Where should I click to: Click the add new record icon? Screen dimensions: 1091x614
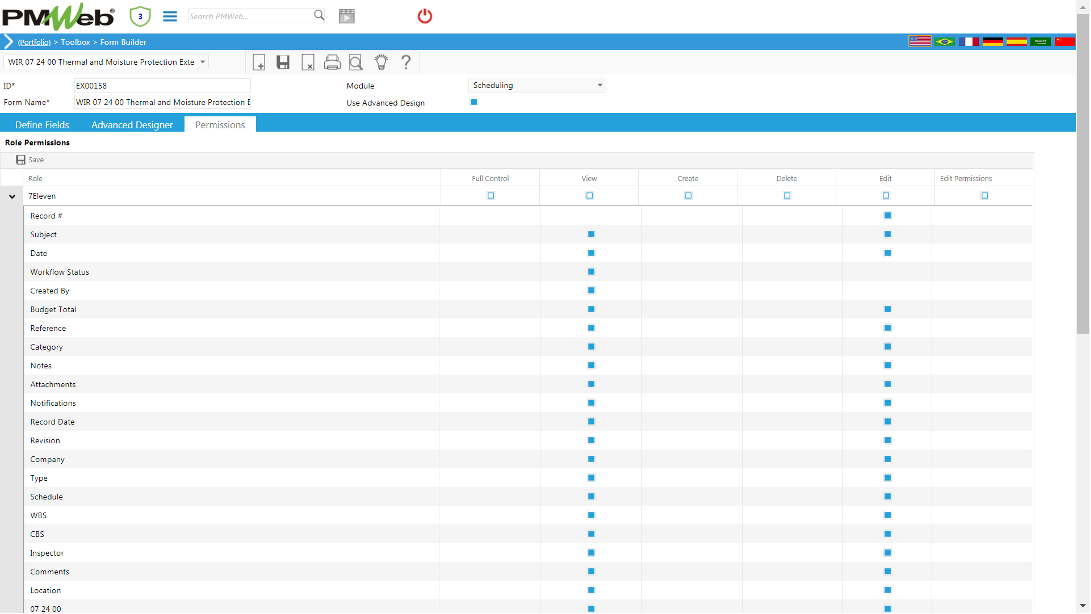pyautogui.click(x=258, y=63)
